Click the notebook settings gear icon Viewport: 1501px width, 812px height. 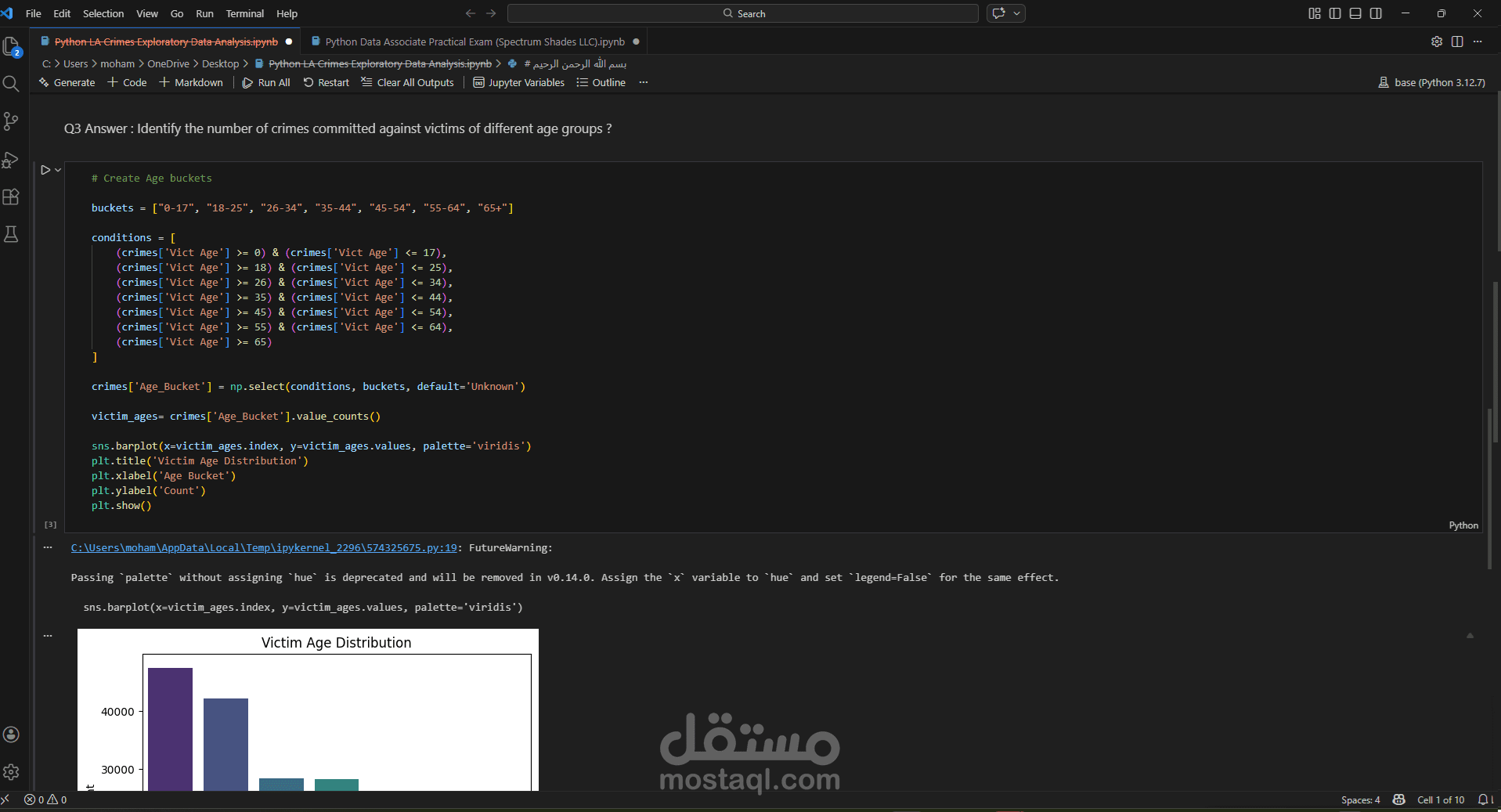(x=1437, y=42)
